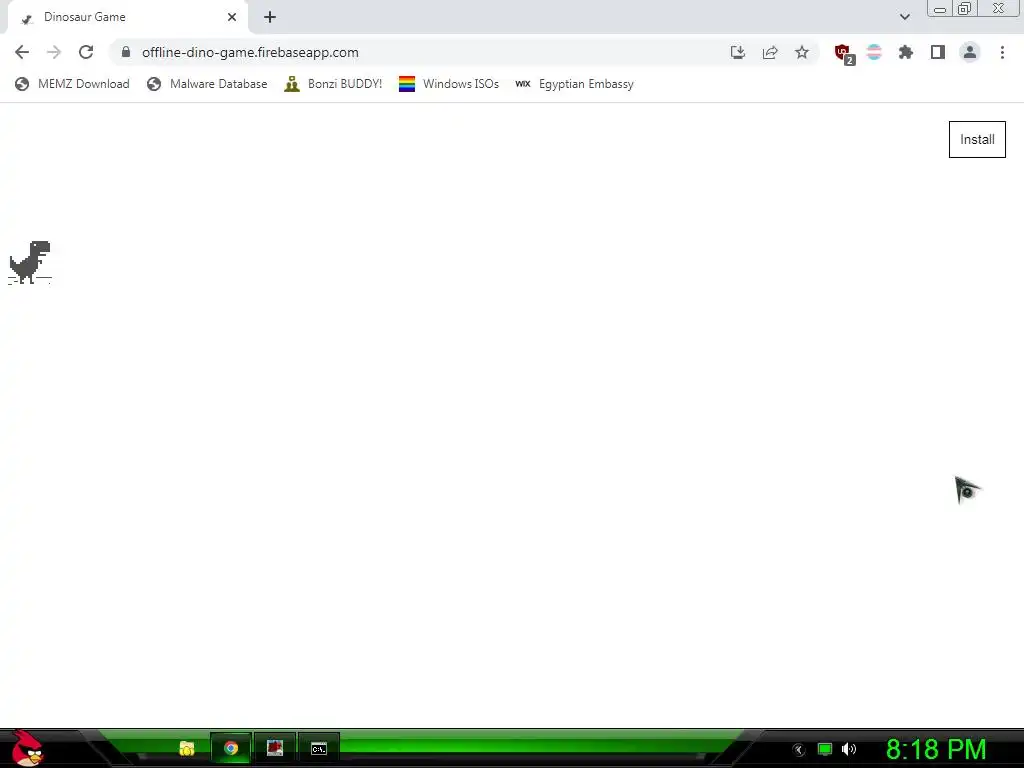Bookmark this tab with the star
The width and height of the screenshot is (1024, 768).
(802, 52)
